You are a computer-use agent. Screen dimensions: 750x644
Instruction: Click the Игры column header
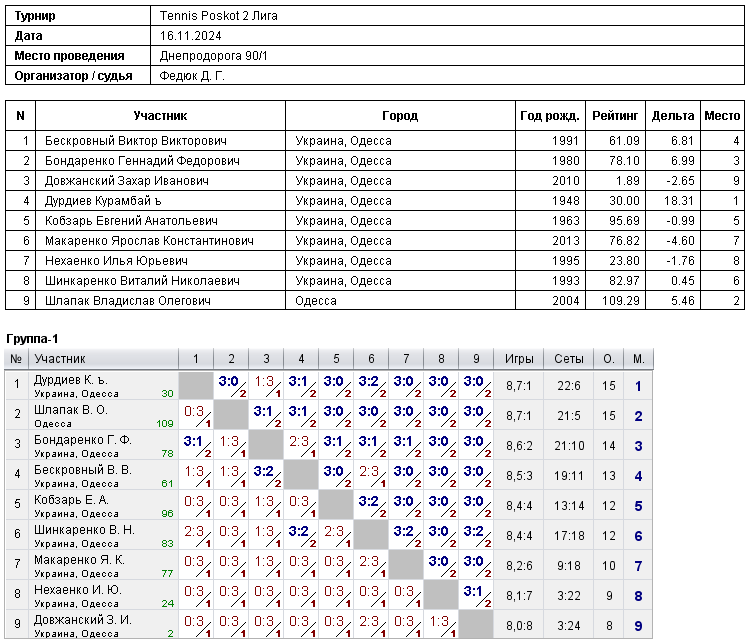click(518, 359)
